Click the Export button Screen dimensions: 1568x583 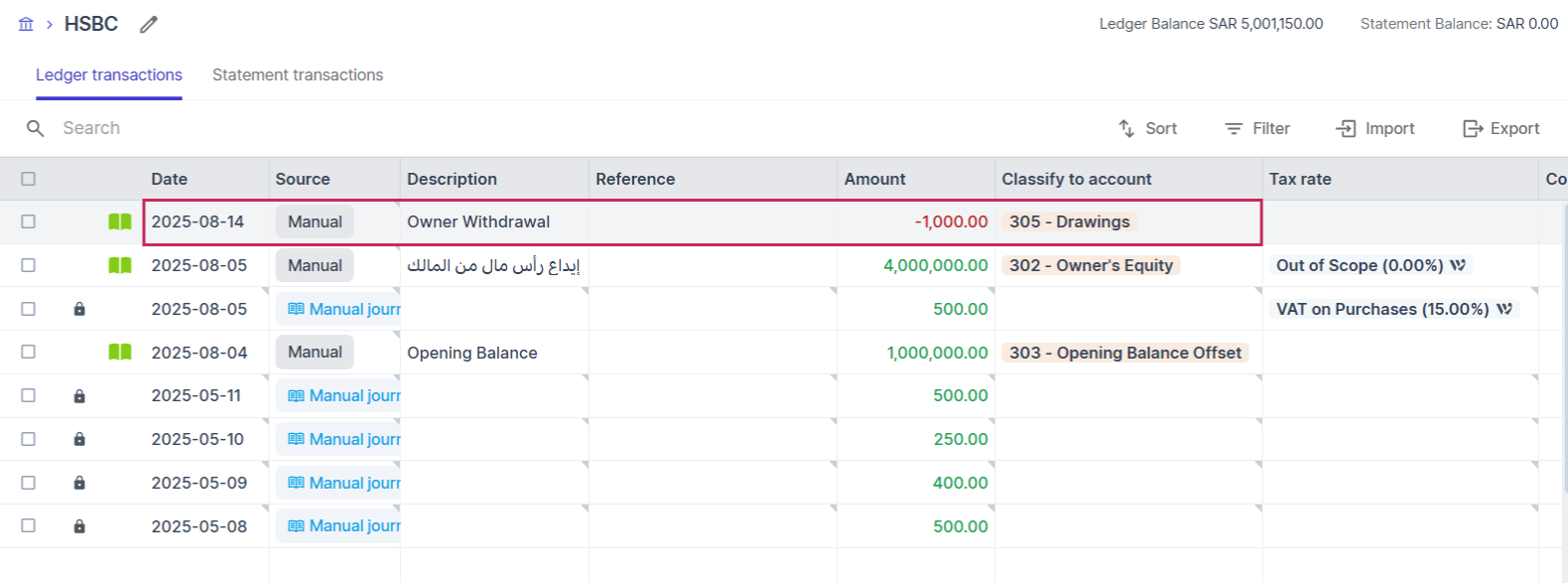coord(1502,128)
